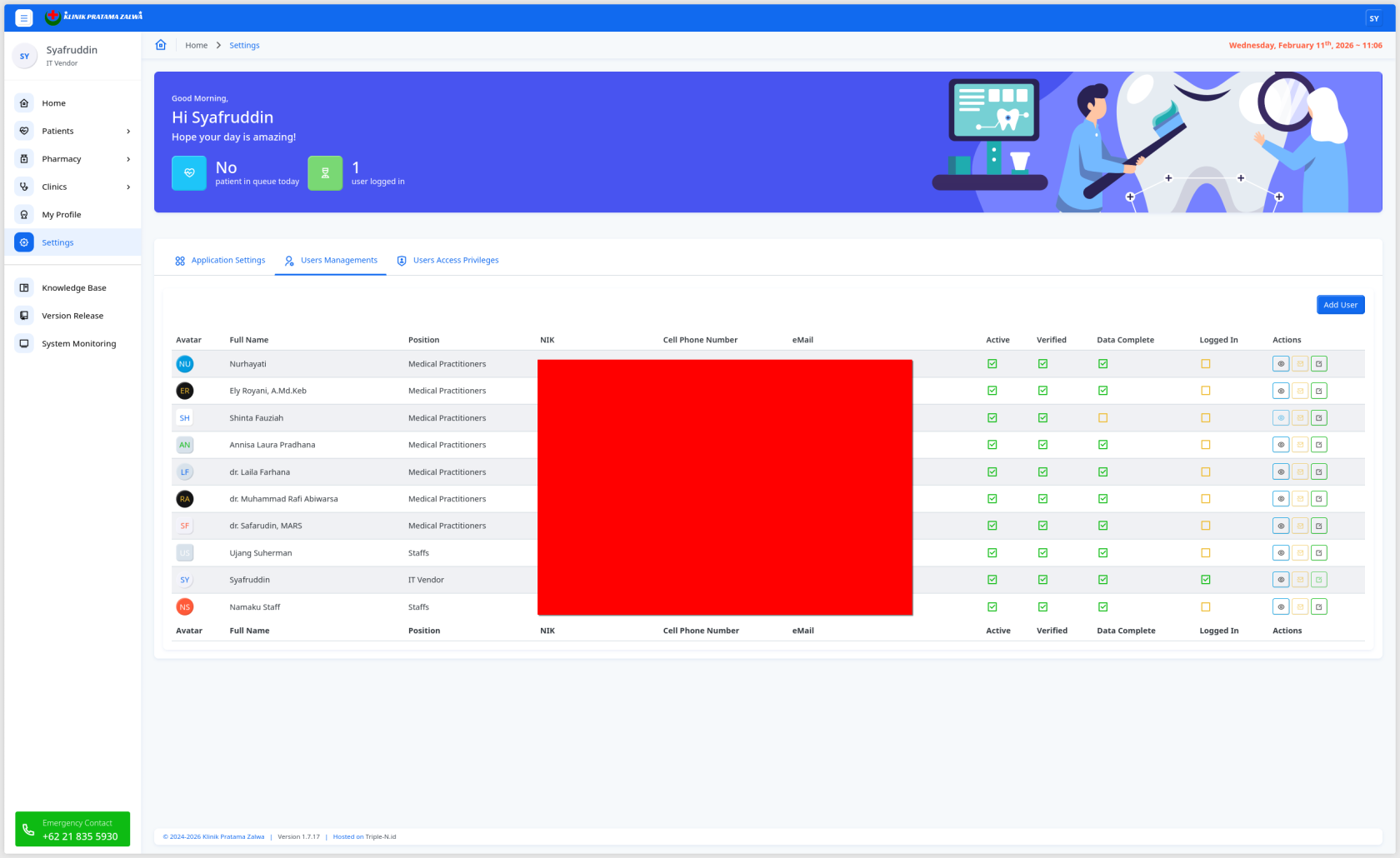The width and height of the screenshot is (1400, 858).
Task: Open Knowledge Base from sidebar
Action: (73, 288)
